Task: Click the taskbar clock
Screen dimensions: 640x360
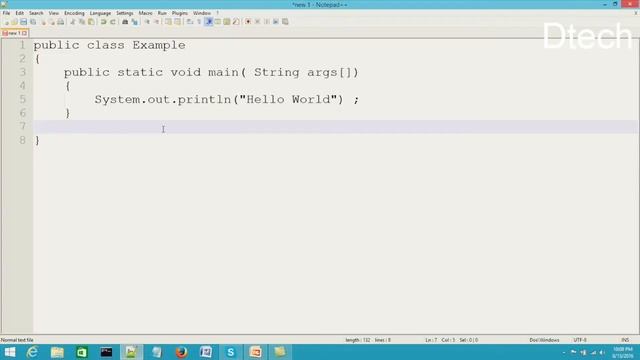Action: [623, 353]
